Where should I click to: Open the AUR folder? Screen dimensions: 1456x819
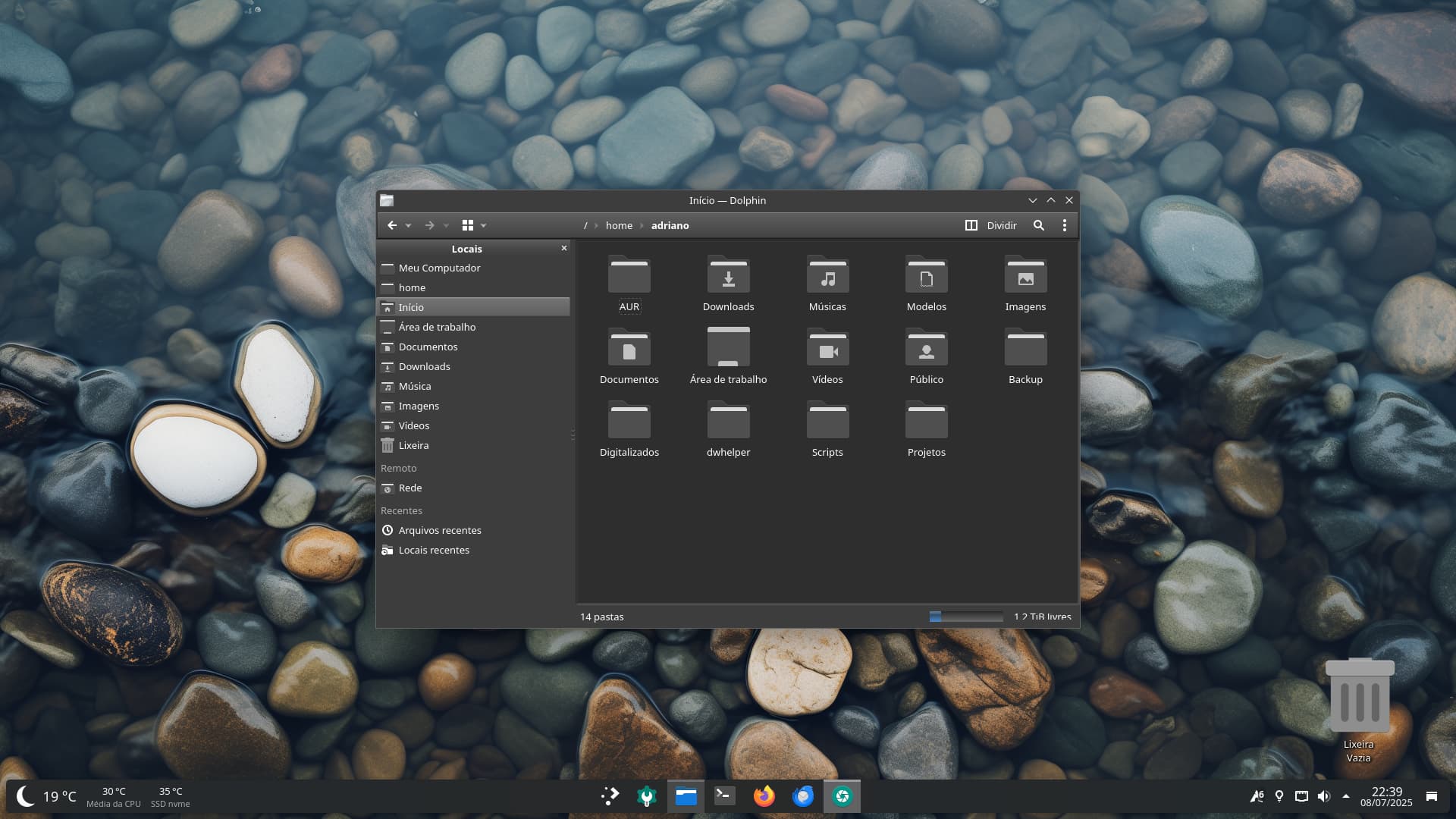[x=629, y=284]
